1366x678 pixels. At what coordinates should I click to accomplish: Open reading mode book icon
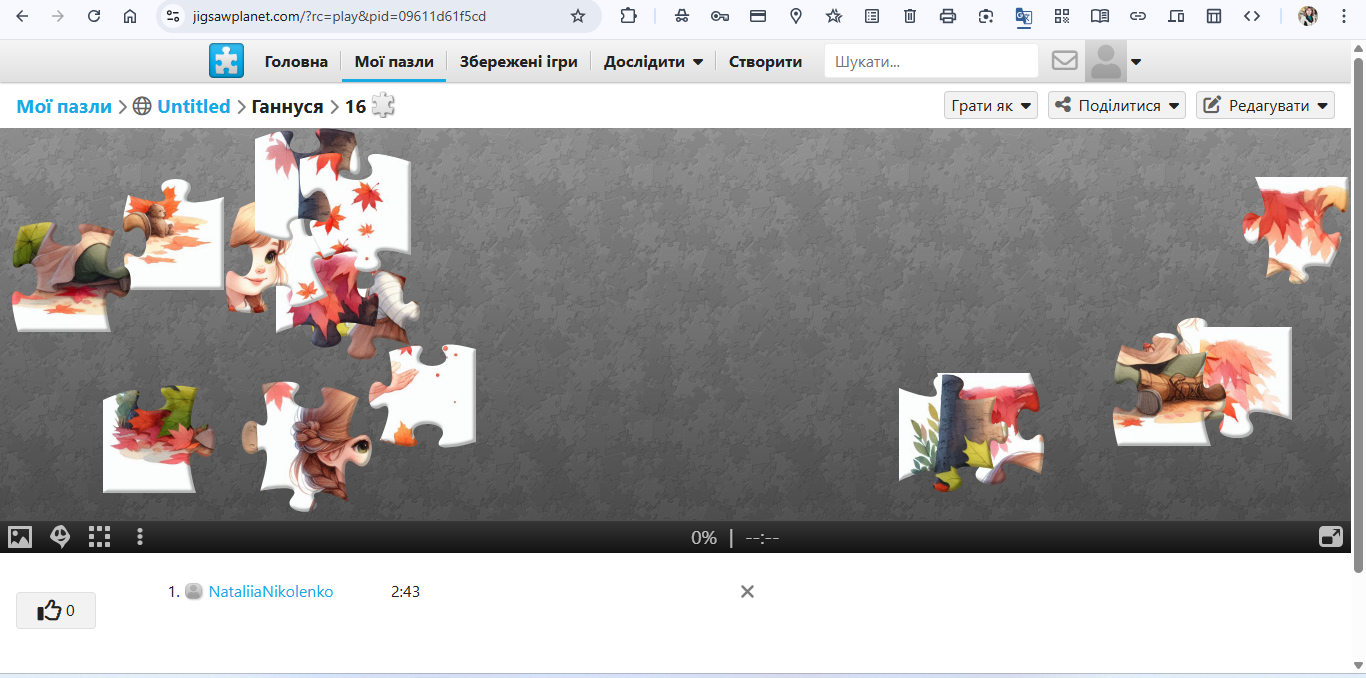tap(1100, 16)
